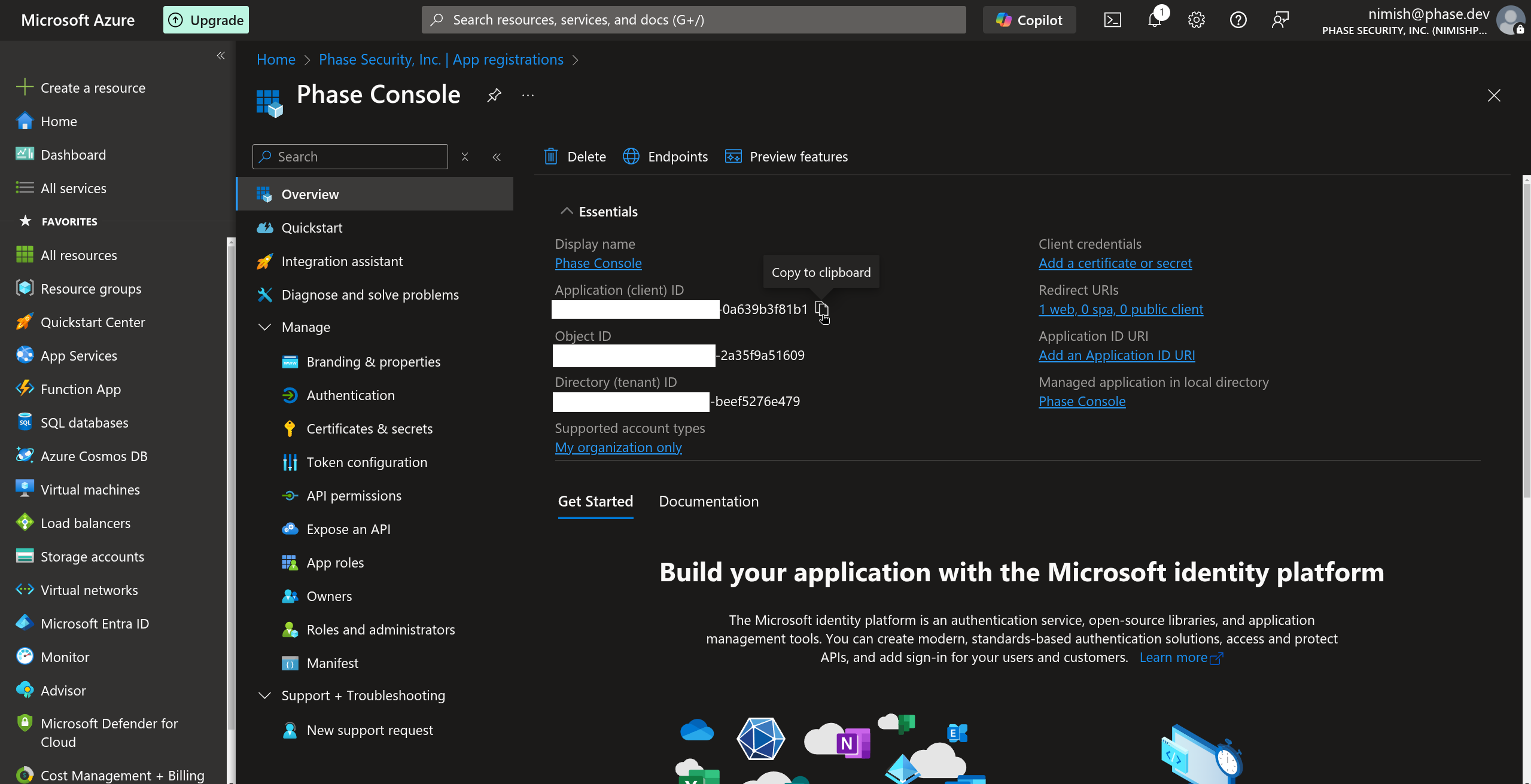Open My organization only account types link
The image size is (1531, 784).
(618, 447)
